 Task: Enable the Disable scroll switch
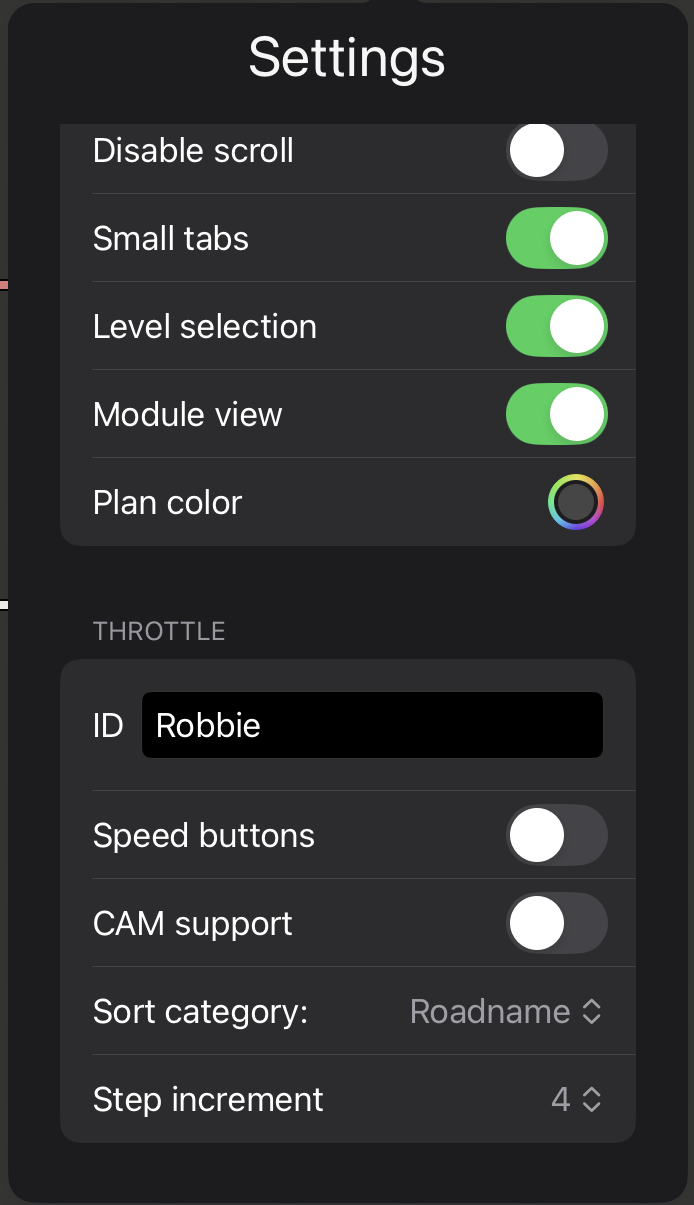tap(556, 152)
